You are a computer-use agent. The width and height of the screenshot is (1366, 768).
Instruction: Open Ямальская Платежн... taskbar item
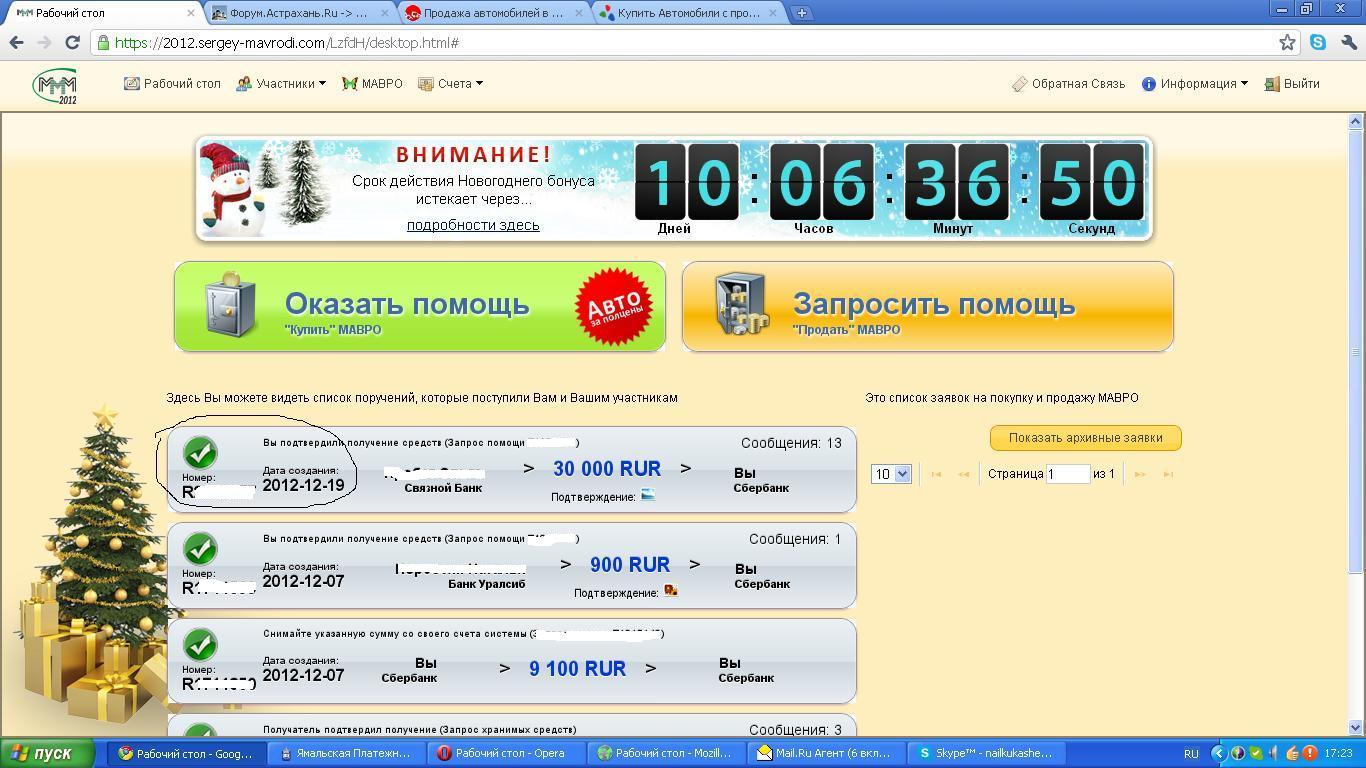[346, 754]
